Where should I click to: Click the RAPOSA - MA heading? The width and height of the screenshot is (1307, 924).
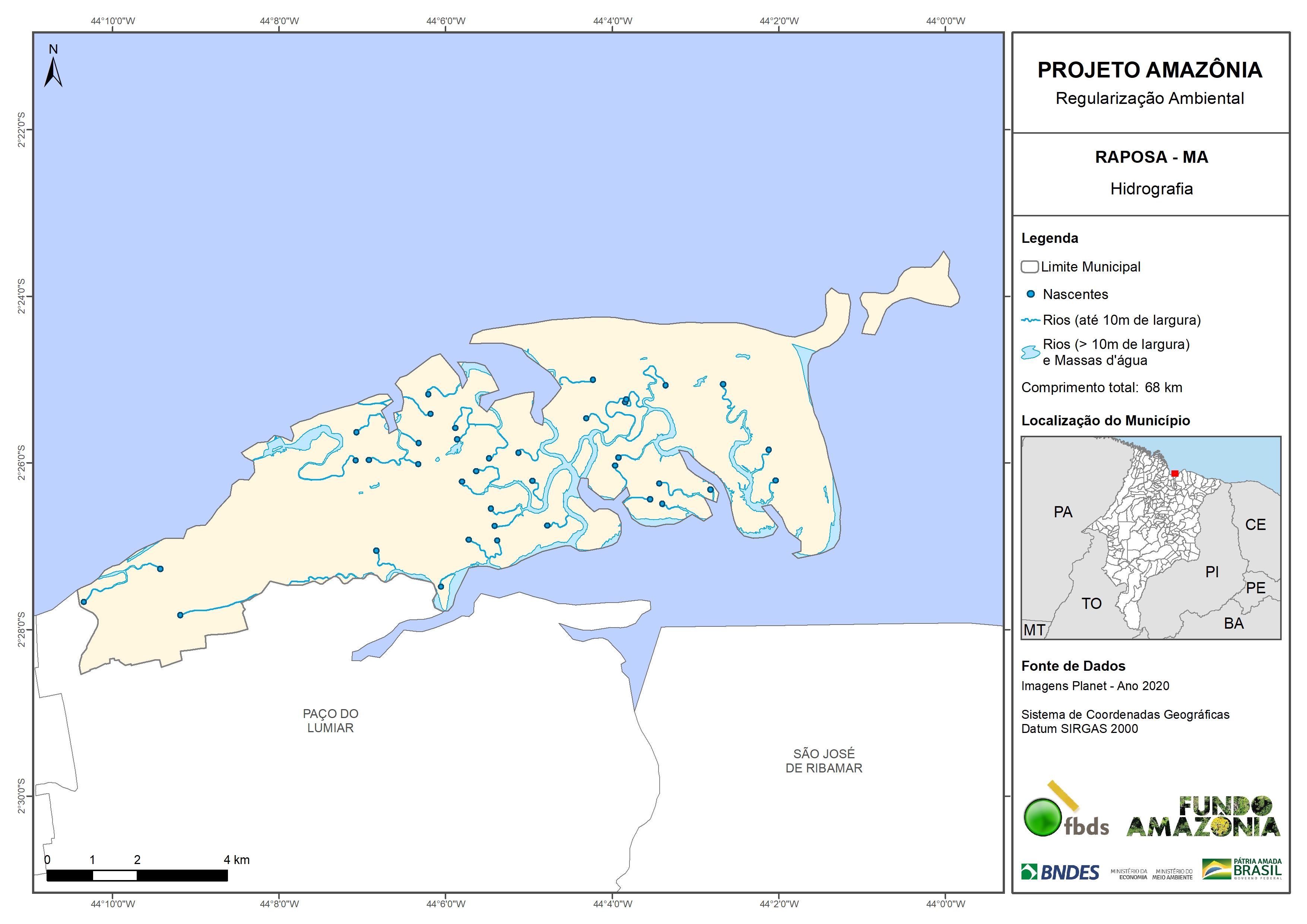pos(1151,157)
